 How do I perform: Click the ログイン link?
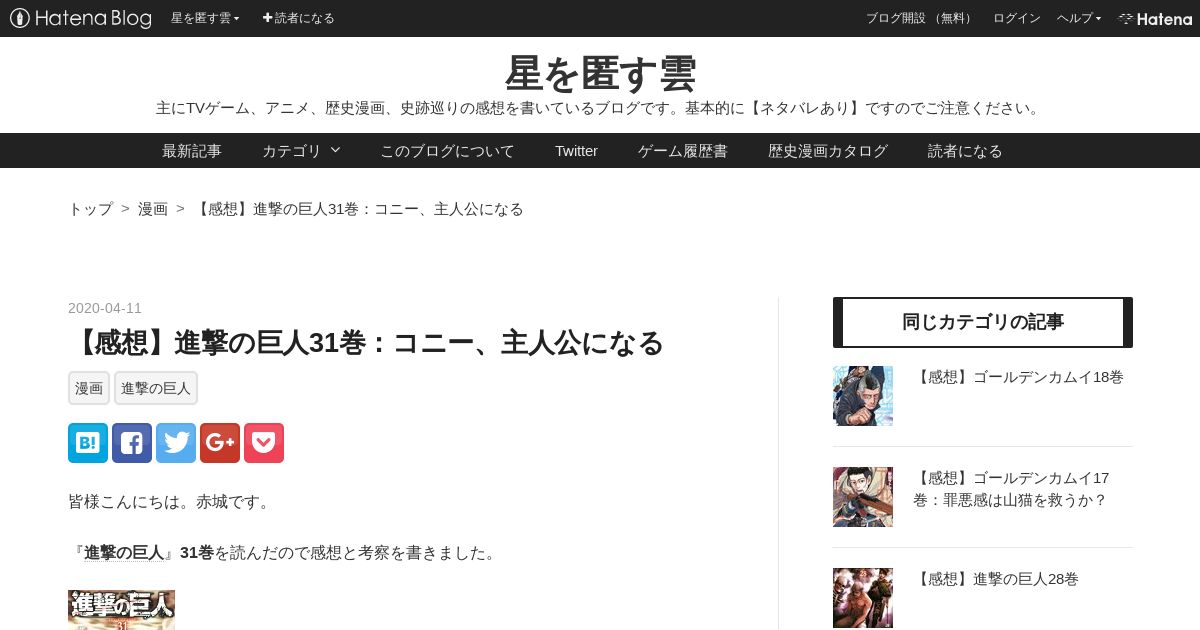click(1017, 18)
